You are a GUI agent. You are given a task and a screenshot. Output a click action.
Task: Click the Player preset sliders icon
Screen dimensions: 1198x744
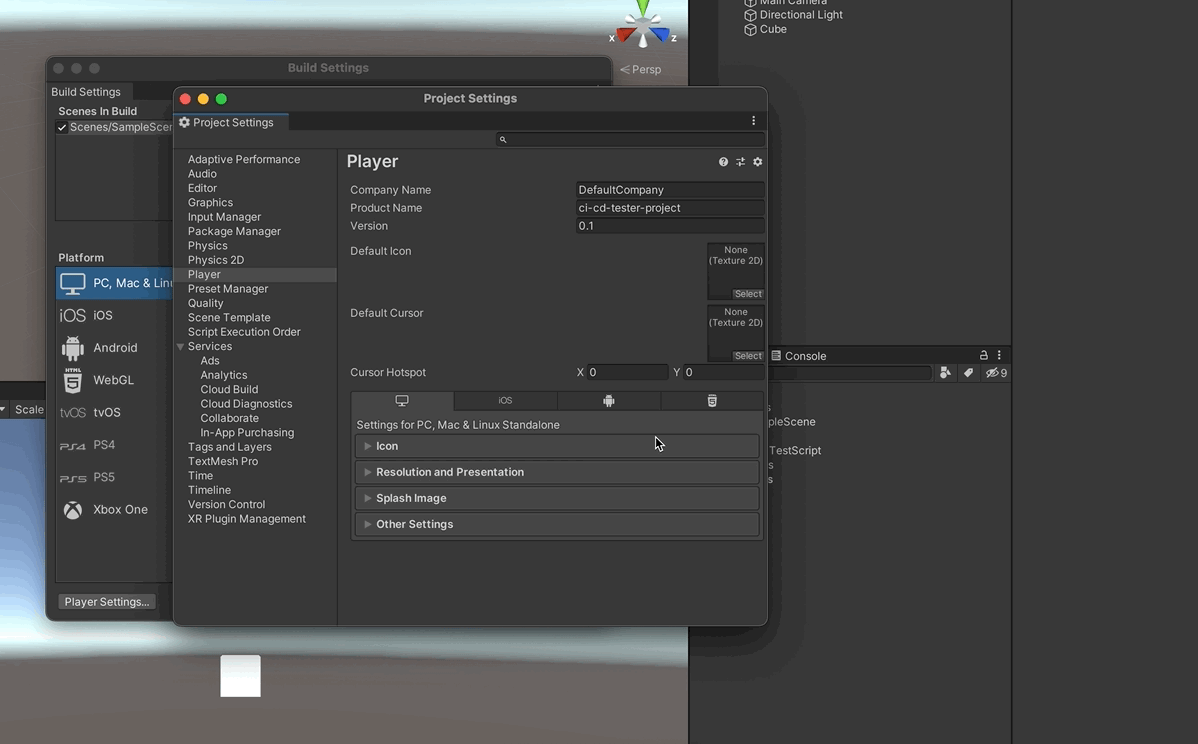tap(740, 162)
